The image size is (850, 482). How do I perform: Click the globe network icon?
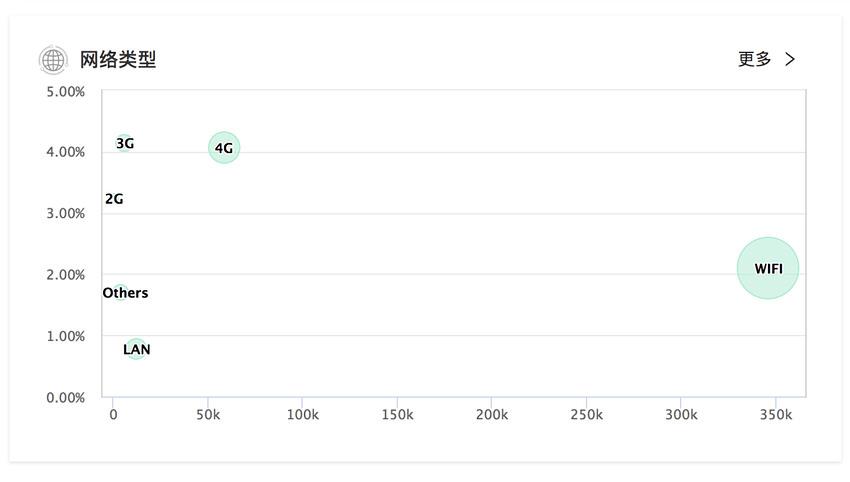click(x=53, y=60)
